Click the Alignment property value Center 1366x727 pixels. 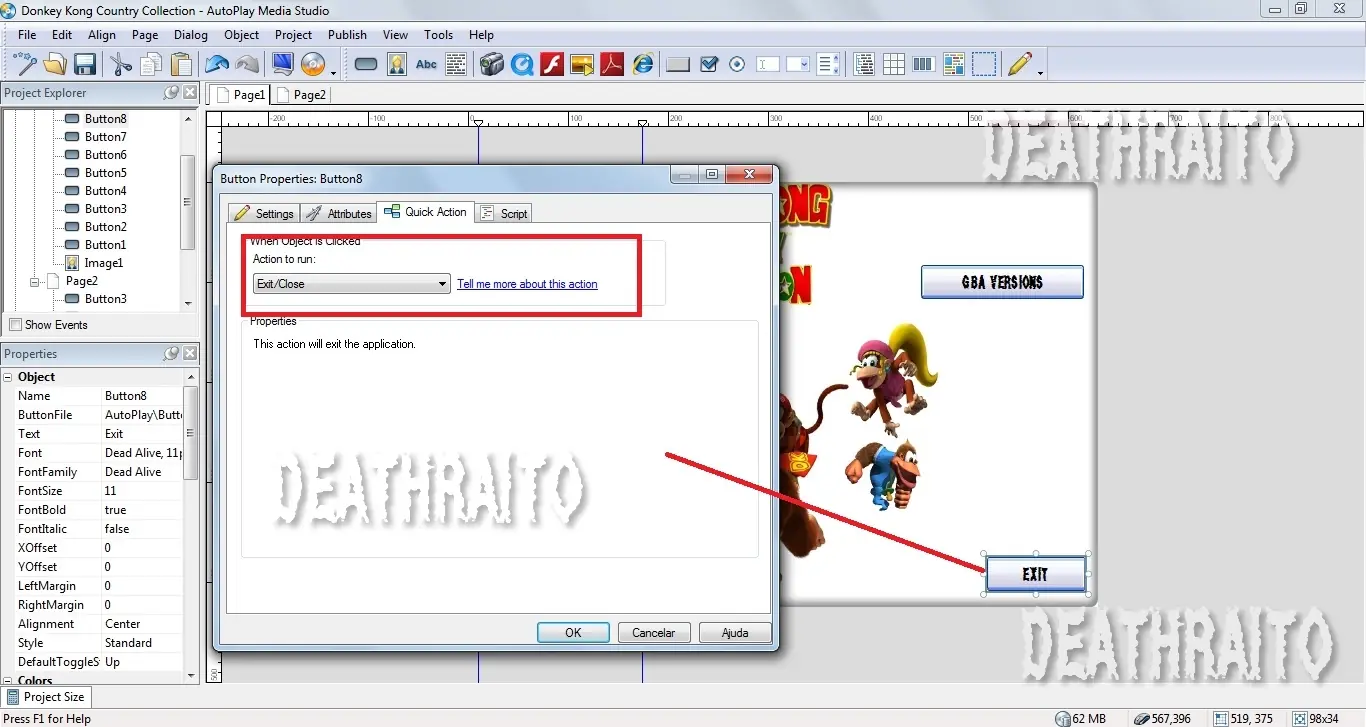pyautogui.click(x=142, y=624)
